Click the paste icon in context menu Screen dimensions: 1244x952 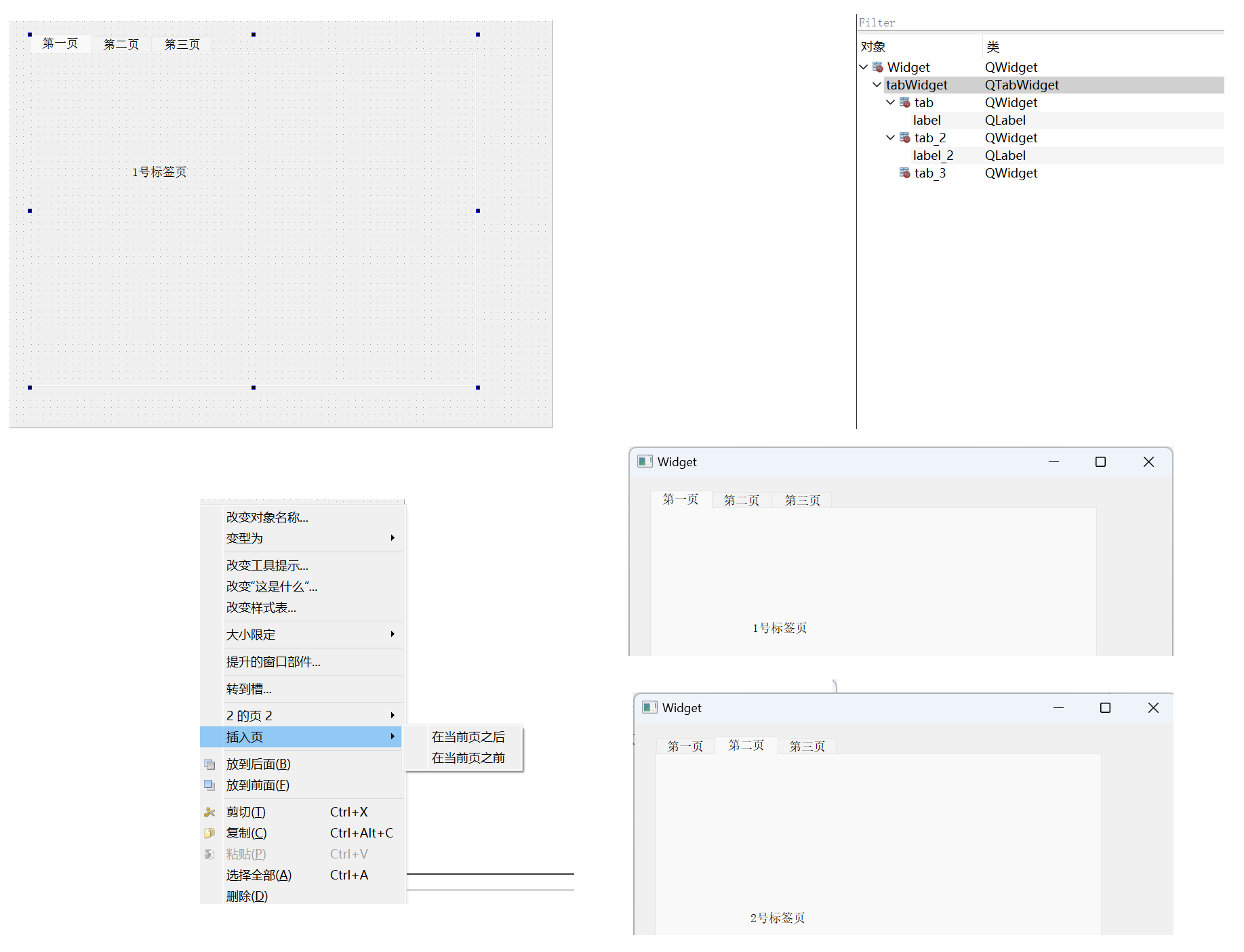pos(209,854)
